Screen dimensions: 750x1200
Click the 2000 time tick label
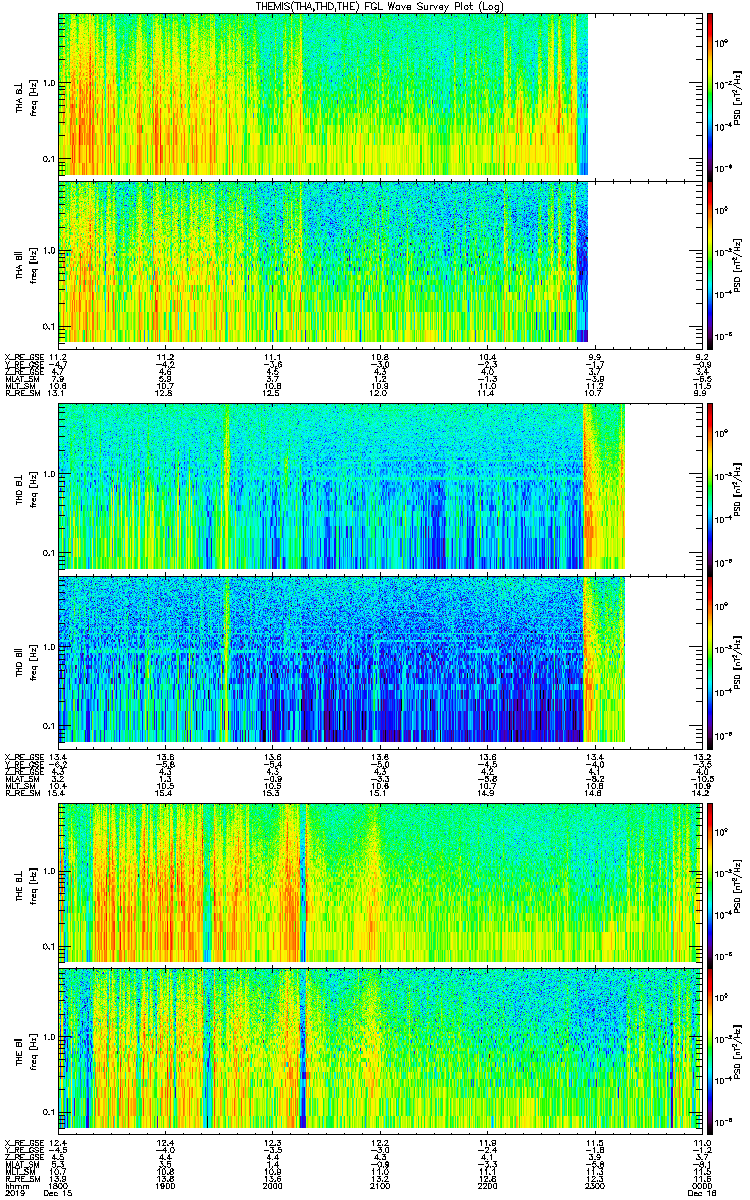click(x=272, y=1185)
